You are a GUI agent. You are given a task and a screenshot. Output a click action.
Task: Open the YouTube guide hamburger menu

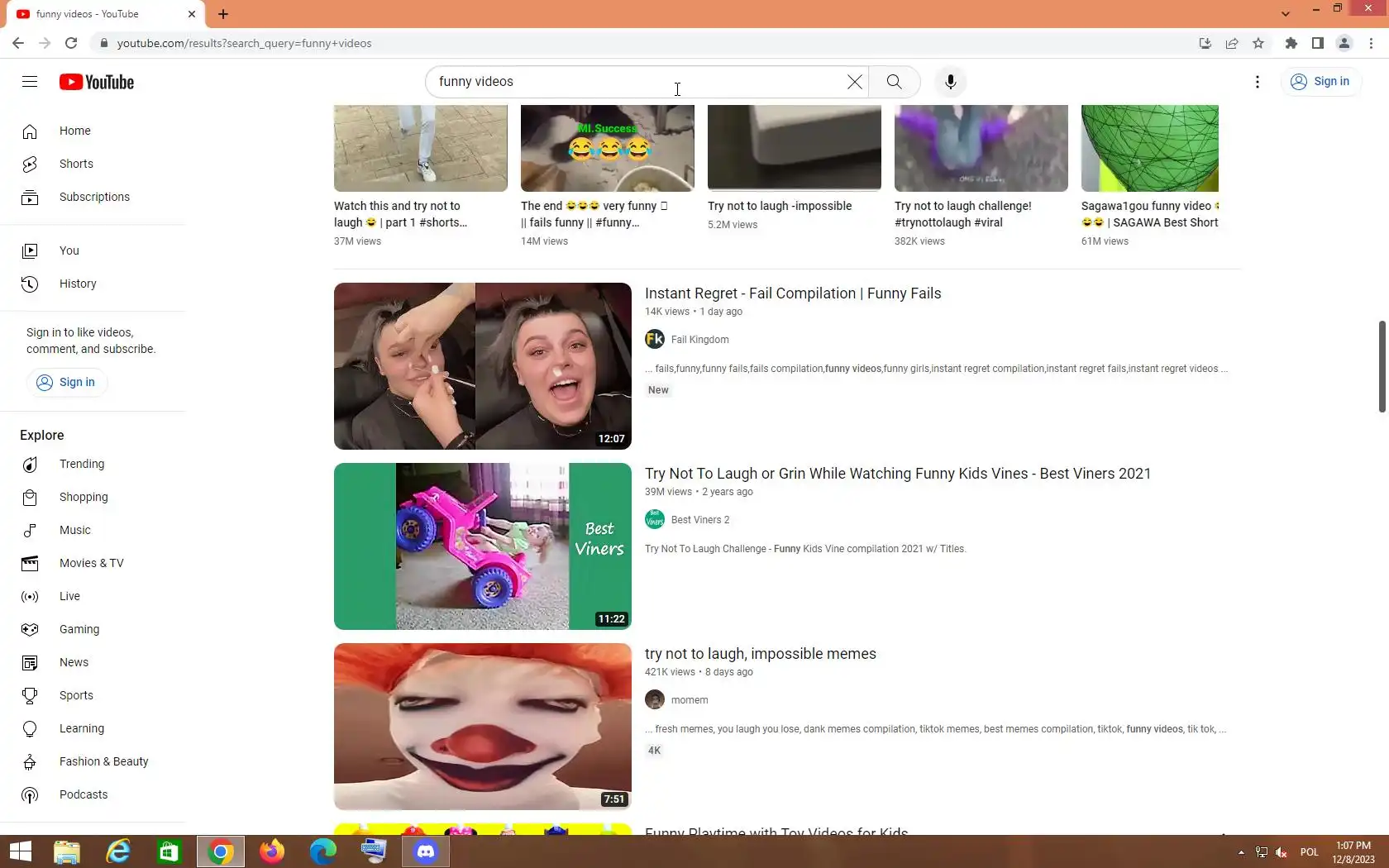30,81
